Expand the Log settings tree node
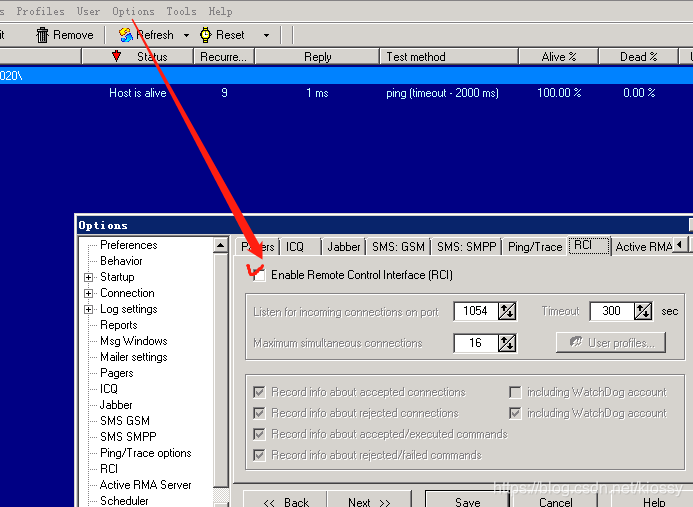Viewport: 693px width, 507px height. [x=88, y=309]
